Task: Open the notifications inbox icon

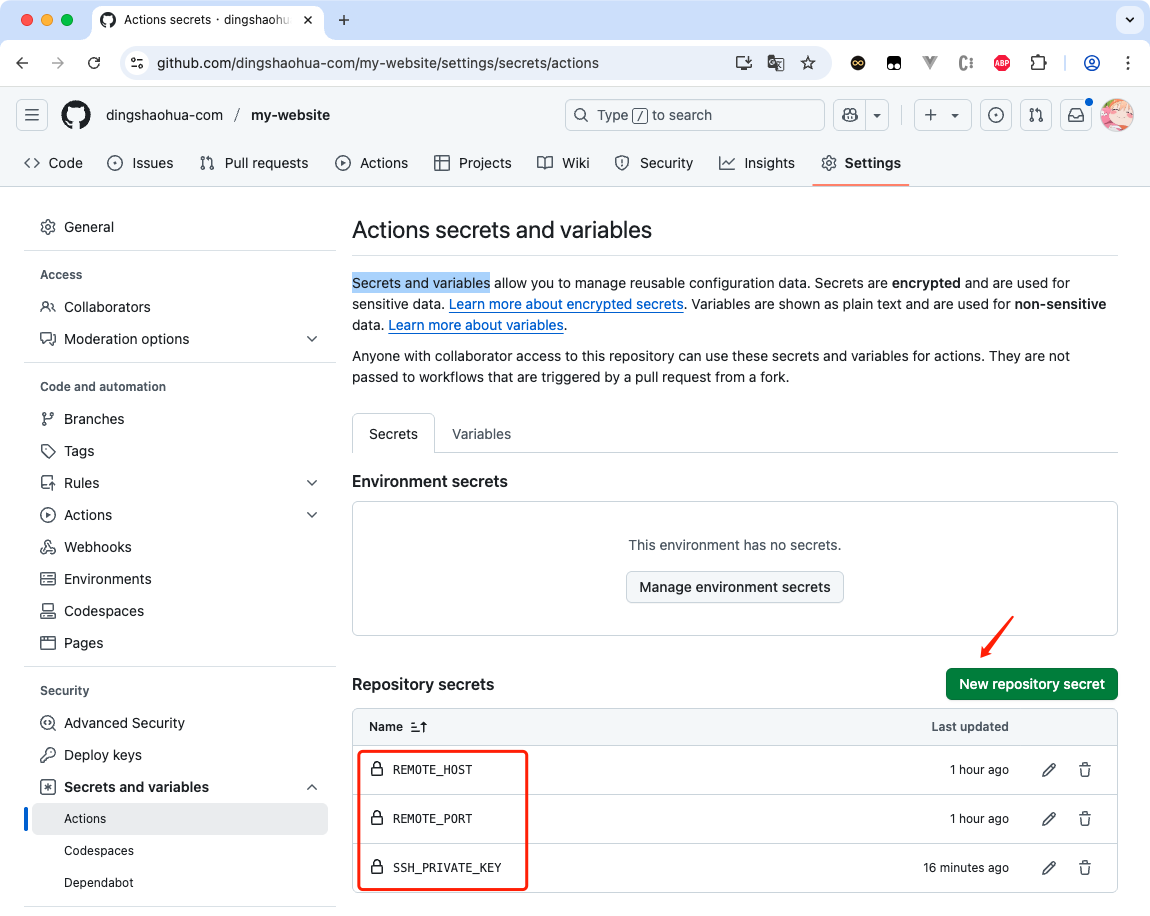Action: click(x=1076, y=115)
